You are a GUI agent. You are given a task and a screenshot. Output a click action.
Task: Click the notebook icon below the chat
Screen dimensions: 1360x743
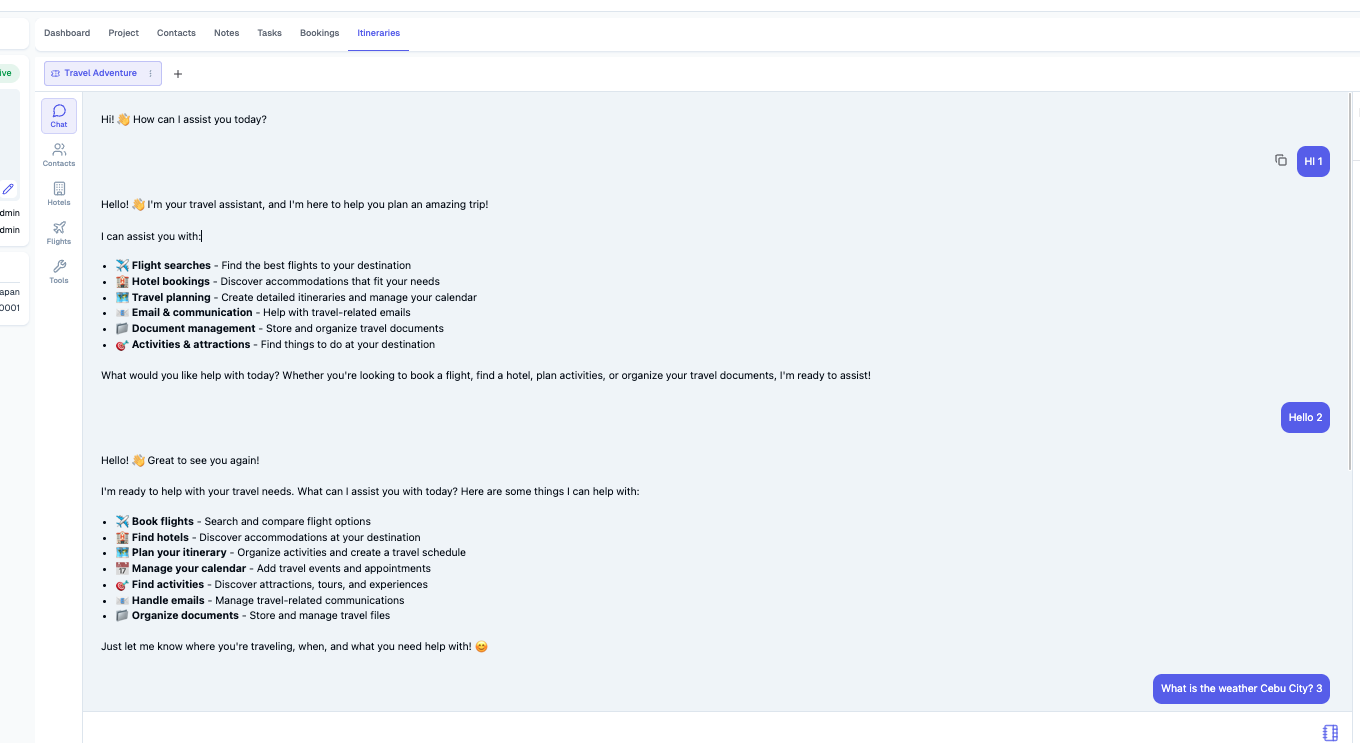click(1330, 732)
